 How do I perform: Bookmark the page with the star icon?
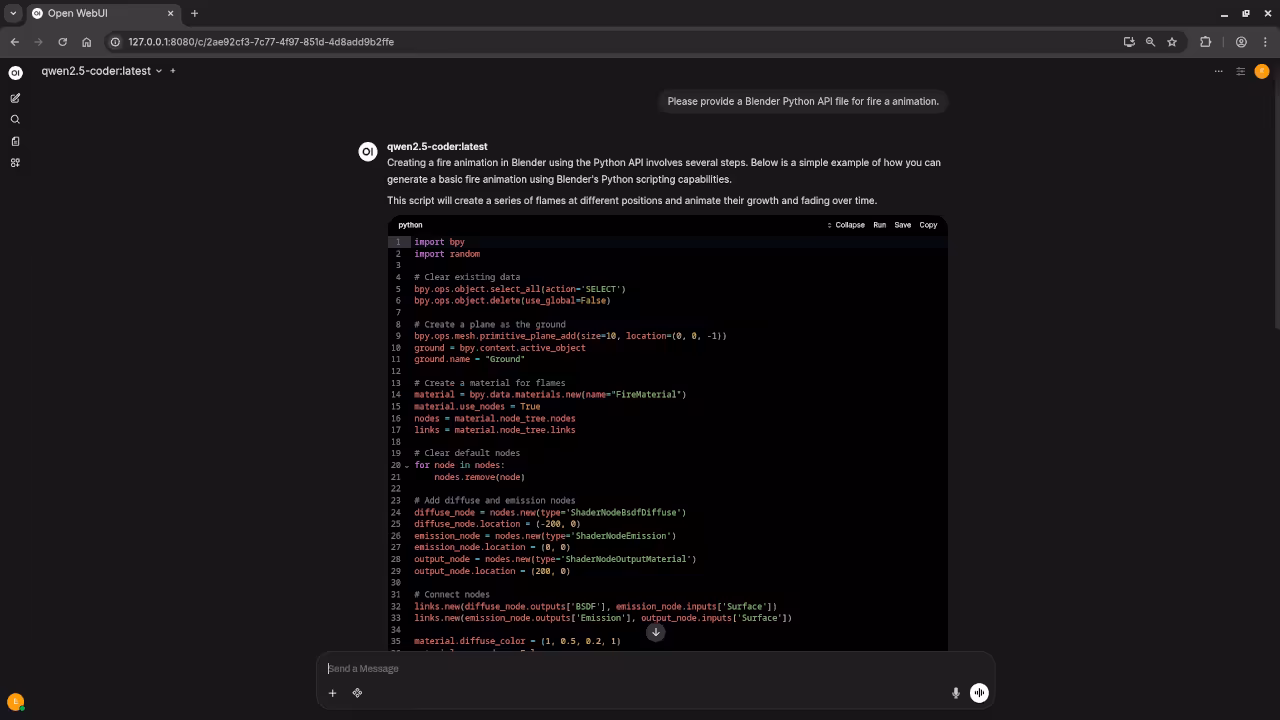[1172, 42]
